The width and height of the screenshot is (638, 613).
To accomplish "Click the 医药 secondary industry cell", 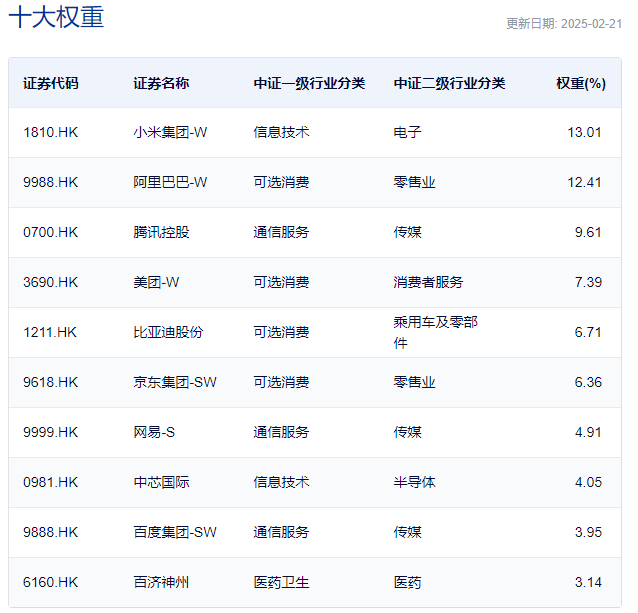I will pos(407,582).
